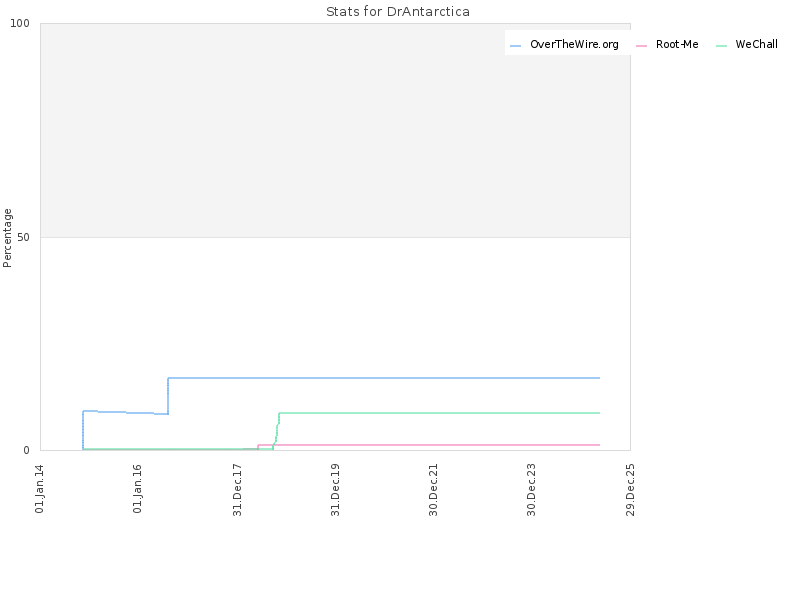Click the OverTheWire.org blue legend swatch
The image size is (800, 600).
[515, 45]
